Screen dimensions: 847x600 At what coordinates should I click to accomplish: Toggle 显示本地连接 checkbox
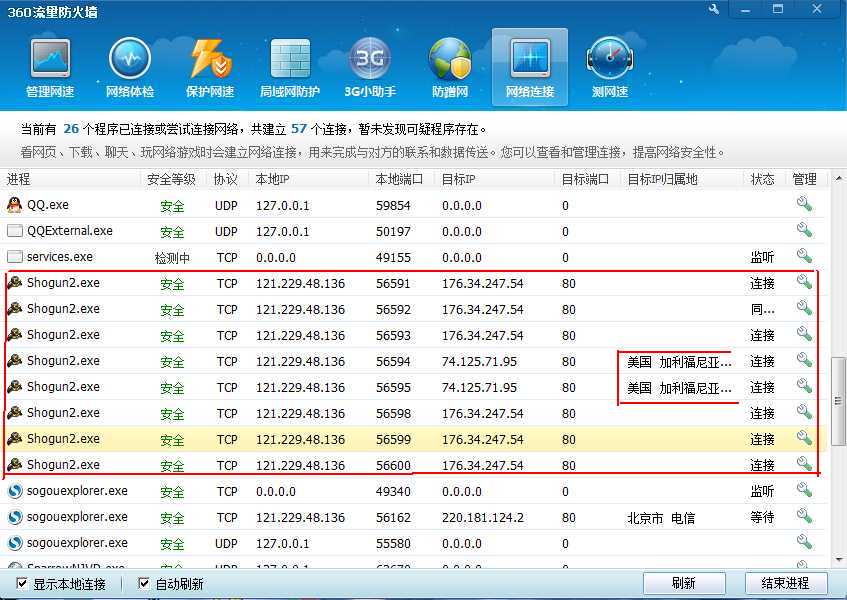[22, 583]
